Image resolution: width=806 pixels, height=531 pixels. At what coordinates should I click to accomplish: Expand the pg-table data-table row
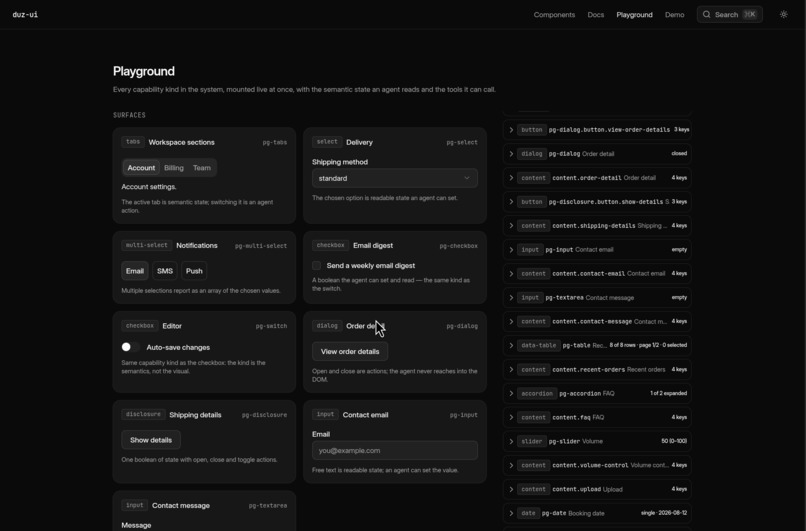click(597, 345)
